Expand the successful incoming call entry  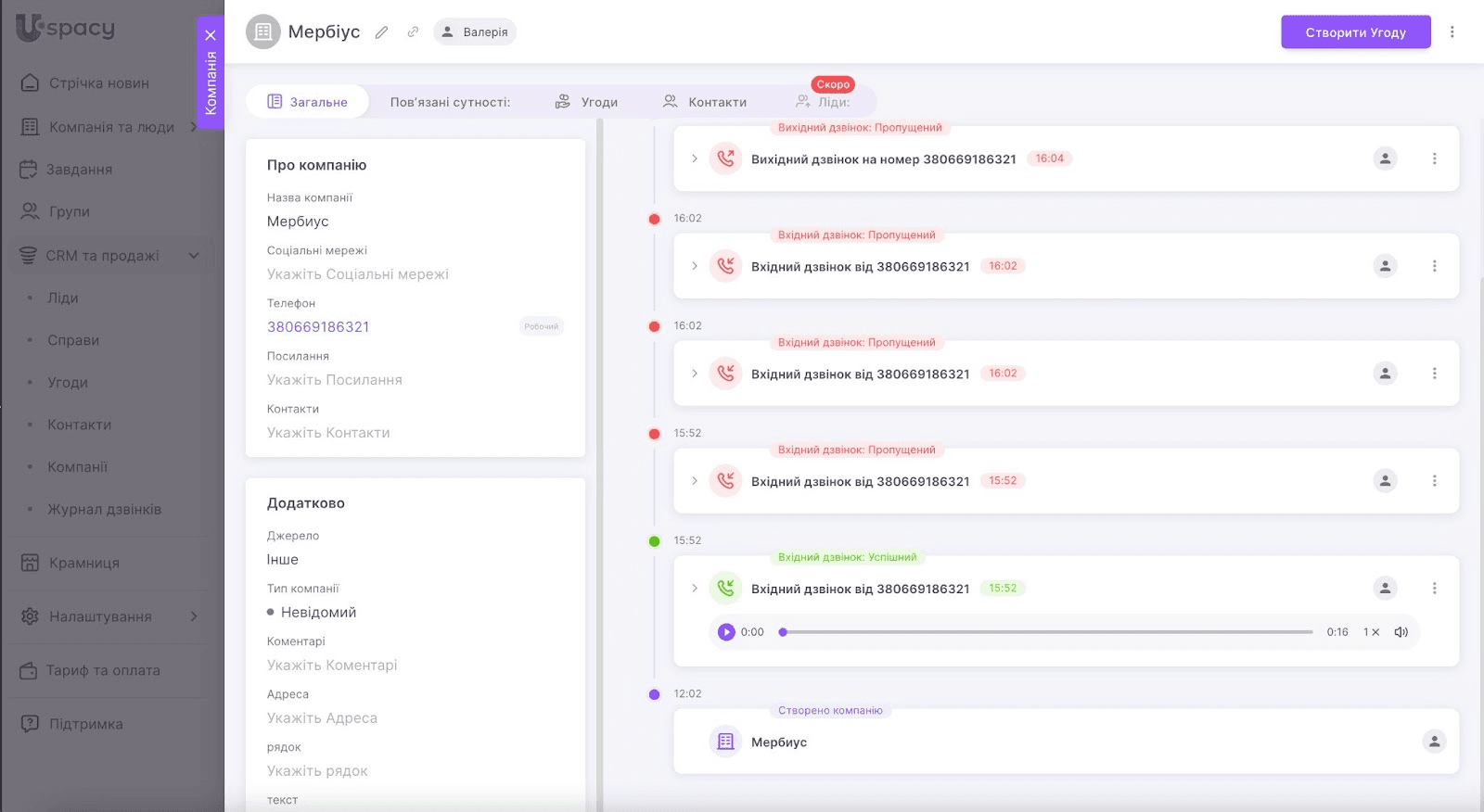(695, 589)
